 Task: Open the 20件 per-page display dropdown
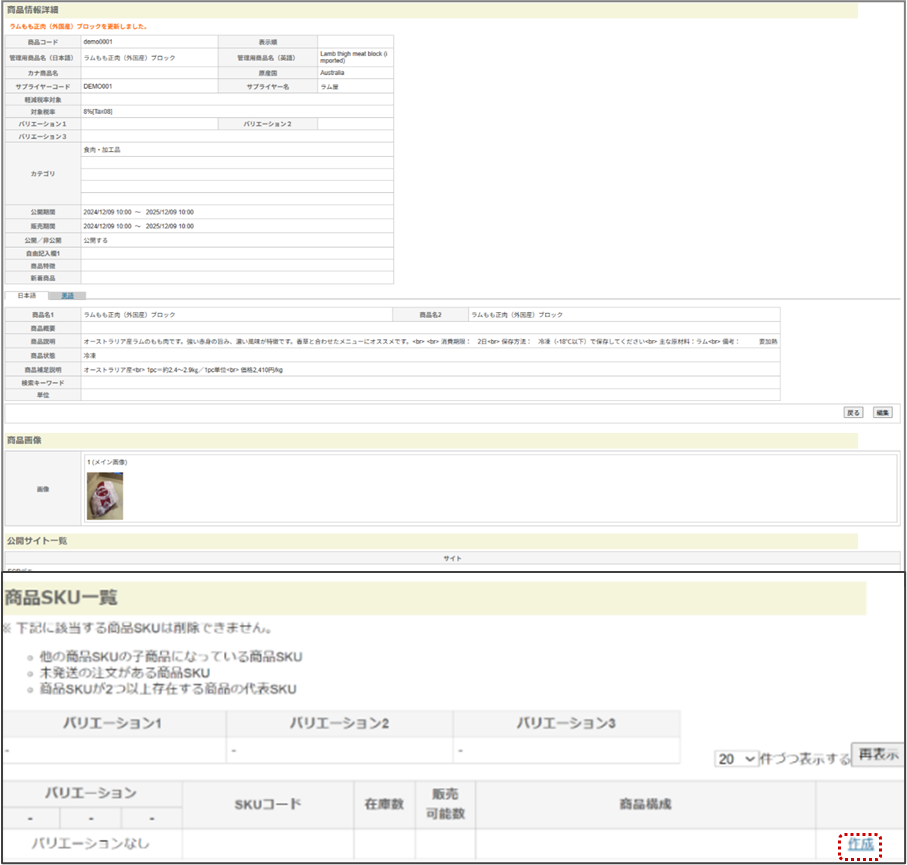pyautogui.click(x=737, y=759)
